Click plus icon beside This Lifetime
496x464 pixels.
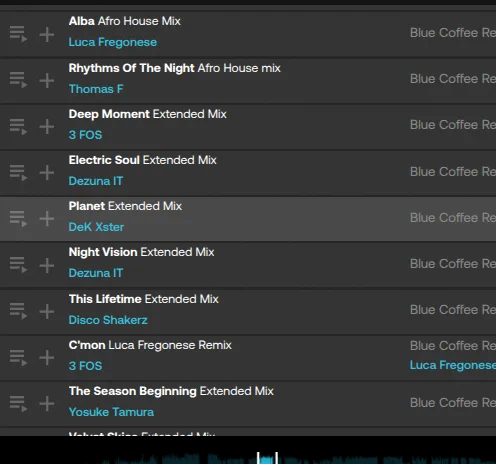tap(47, 311)
